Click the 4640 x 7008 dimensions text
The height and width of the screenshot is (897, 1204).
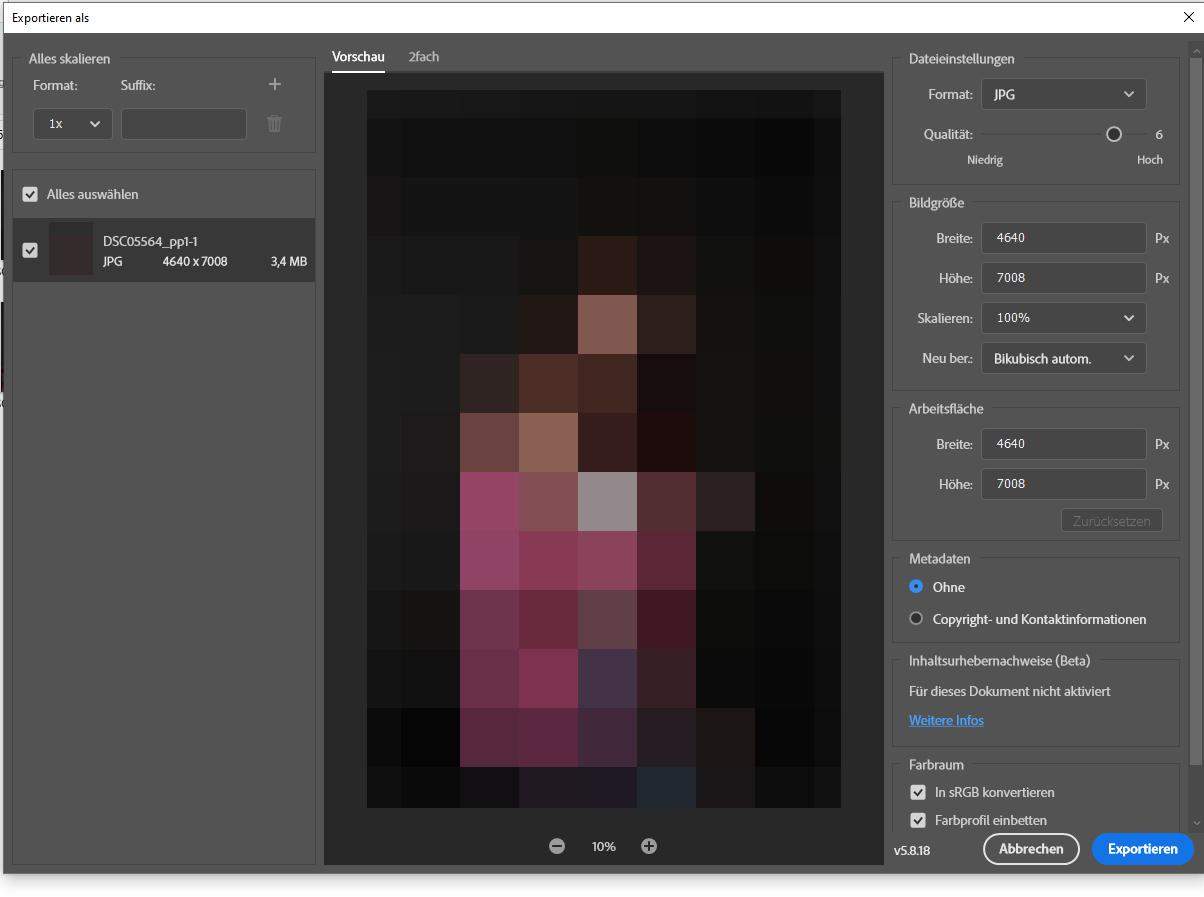[195, 262]
